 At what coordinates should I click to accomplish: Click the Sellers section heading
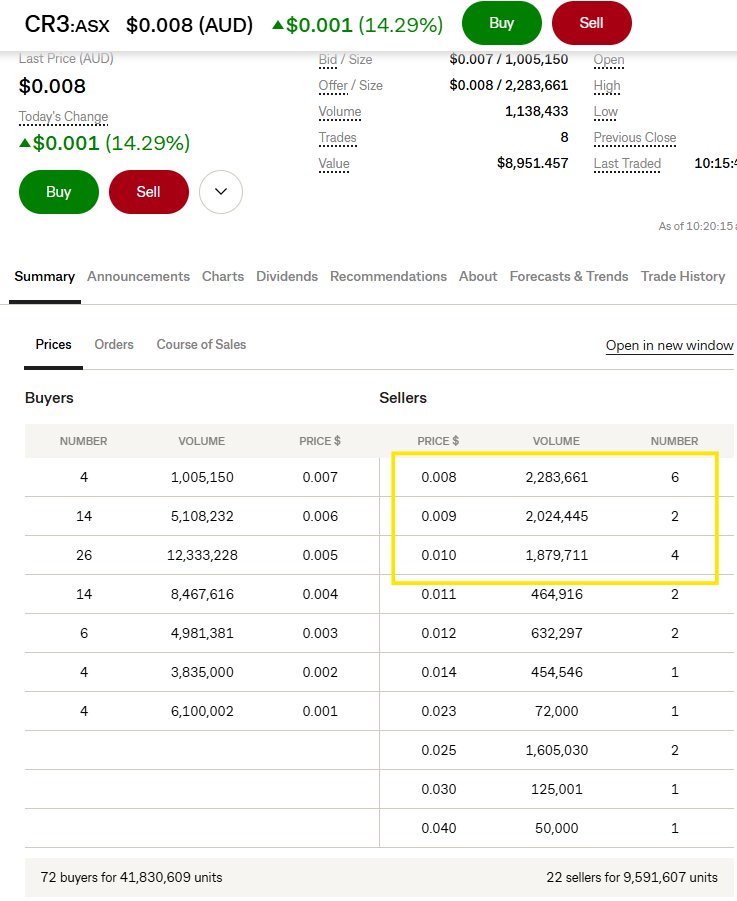tap(403, 398)
